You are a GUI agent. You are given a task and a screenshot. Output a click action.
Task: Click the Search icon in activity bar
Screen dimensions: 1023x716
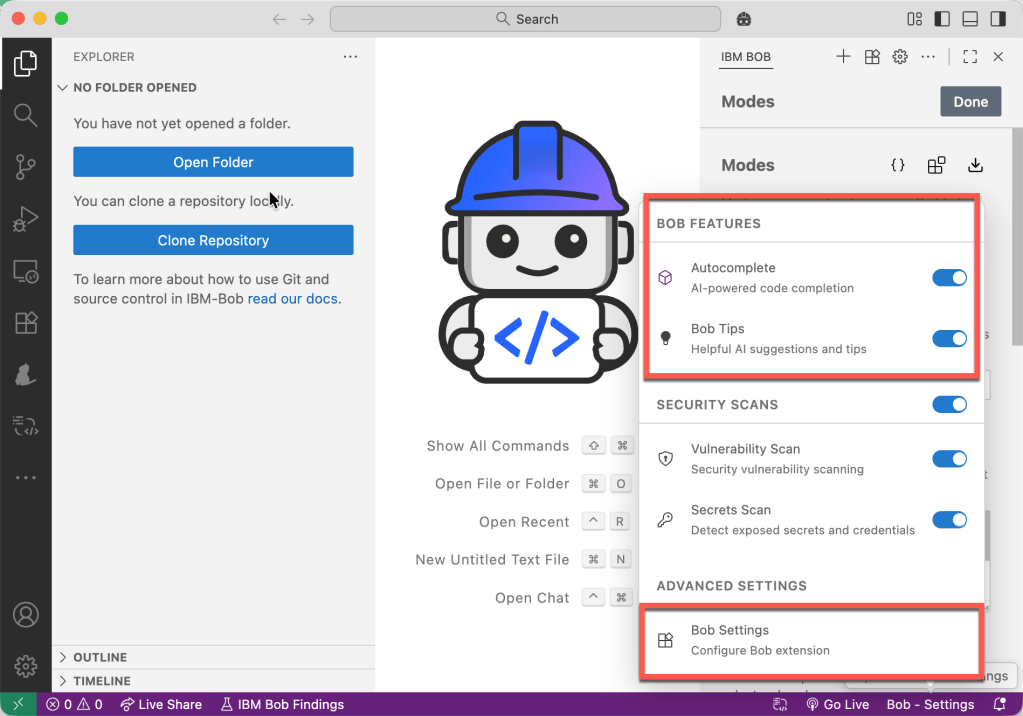click(26, 115)
